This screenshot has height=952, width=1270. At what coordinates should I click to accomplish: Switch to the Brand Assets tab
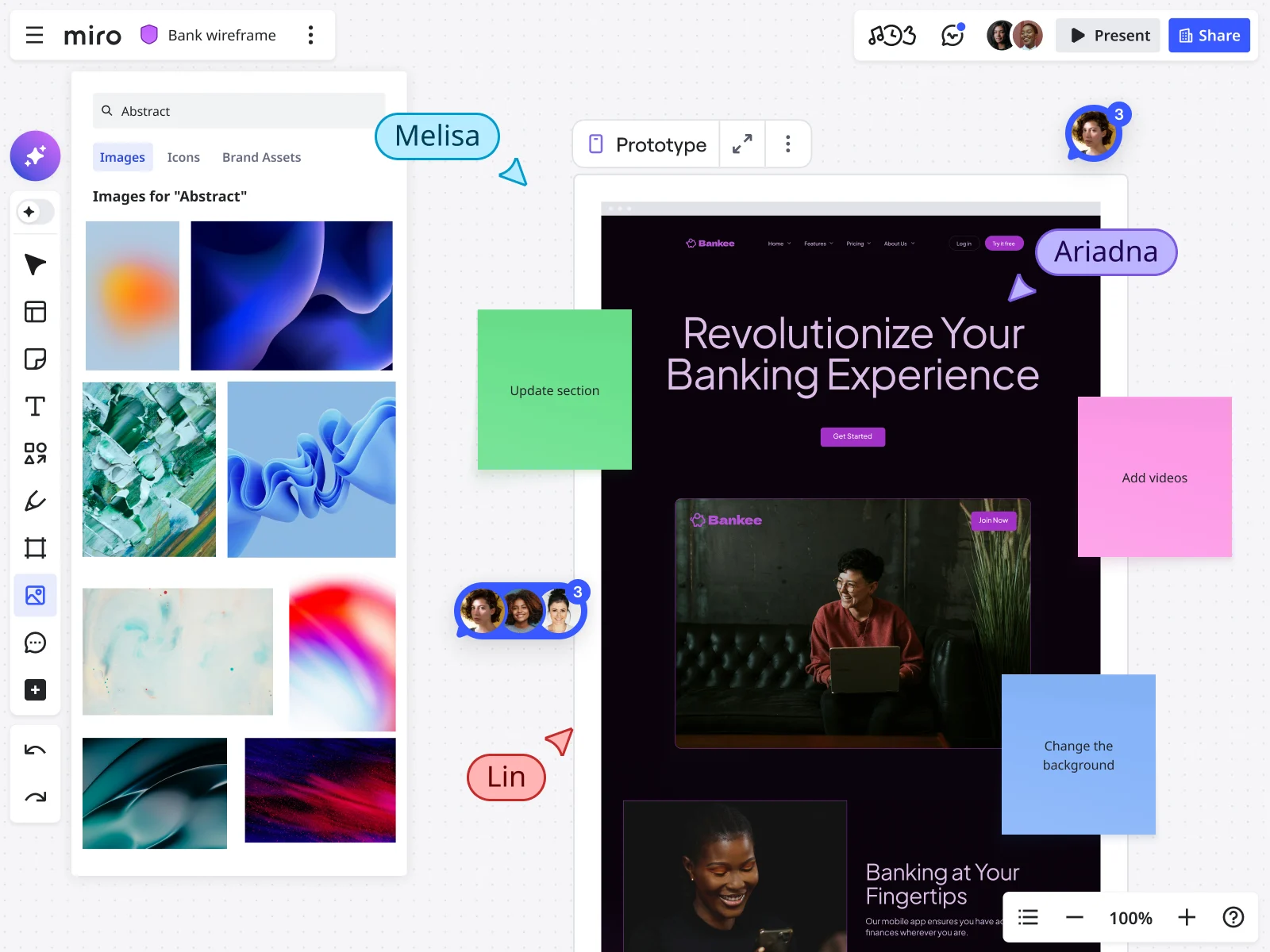(261, 157)
